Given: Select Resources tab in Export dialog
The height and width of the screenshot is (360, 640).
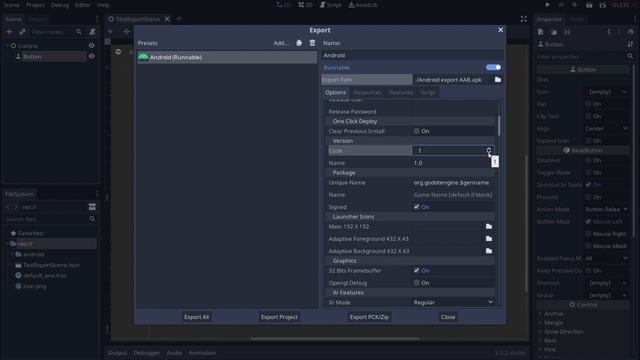Looking at the screenshot, I should pyautogui.click(x=367, y=93).
